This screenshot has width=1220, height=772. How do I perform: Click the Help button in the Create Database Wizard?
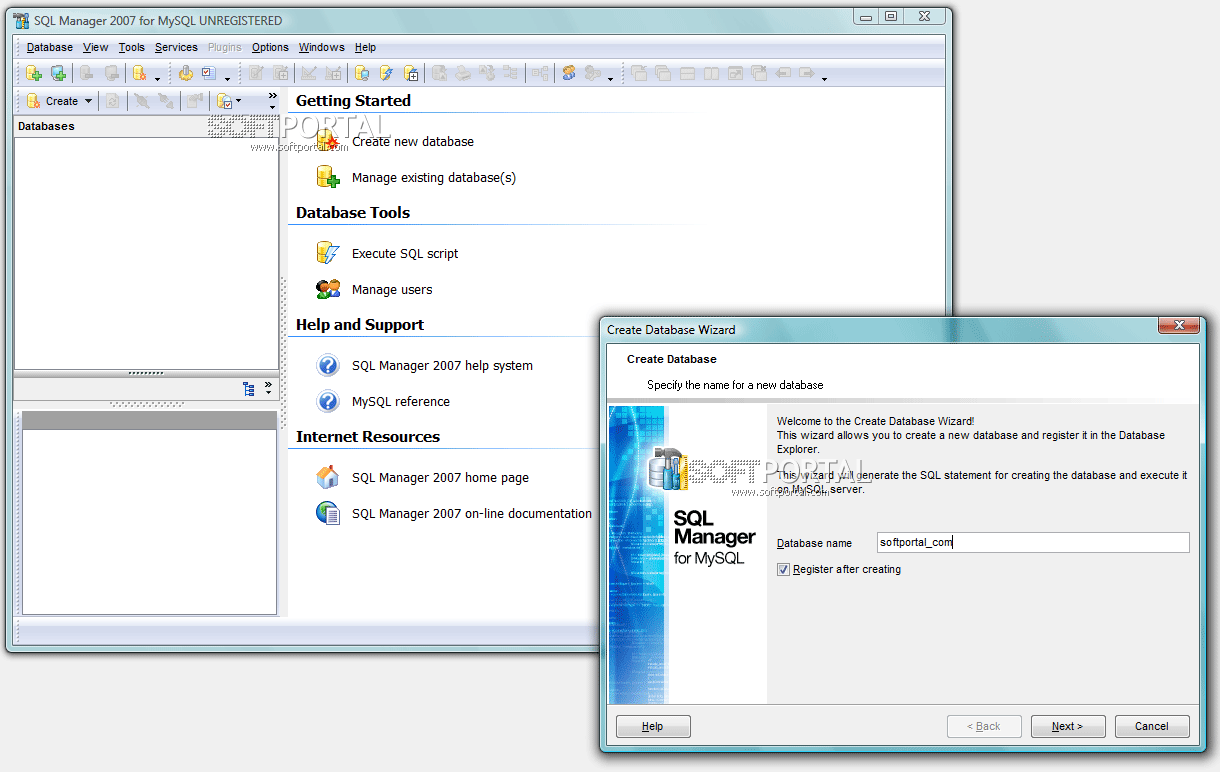653,726
